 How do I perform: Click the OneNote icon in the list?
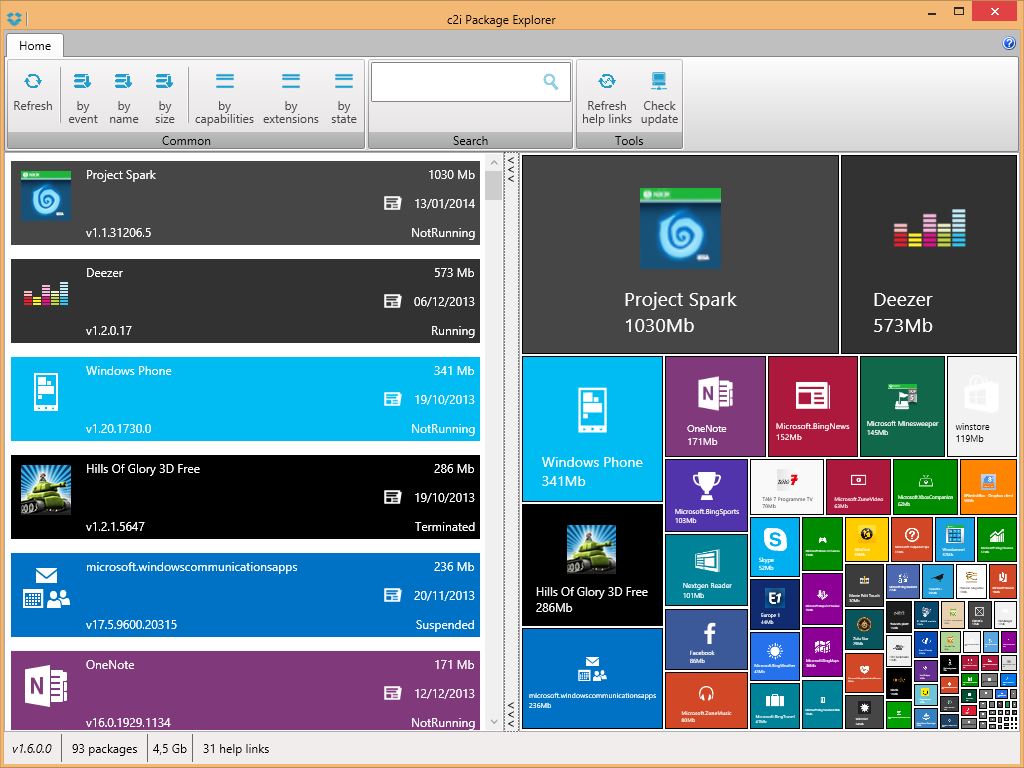pos(46,686)
